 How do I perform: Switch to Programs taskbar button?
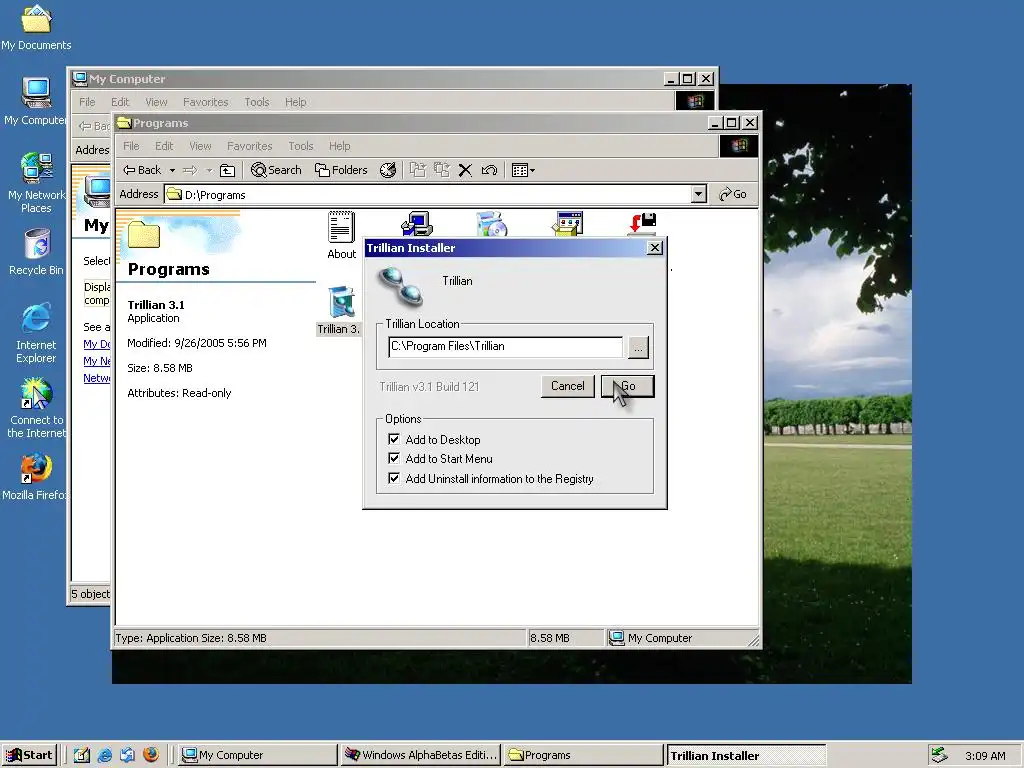point(584,755)
